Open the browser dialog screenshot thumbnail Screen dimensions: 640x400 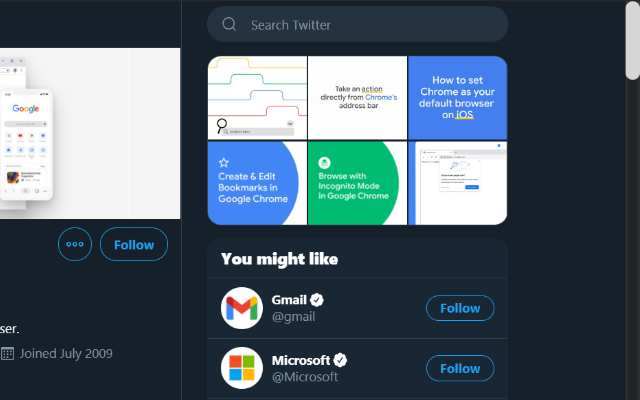458,183
